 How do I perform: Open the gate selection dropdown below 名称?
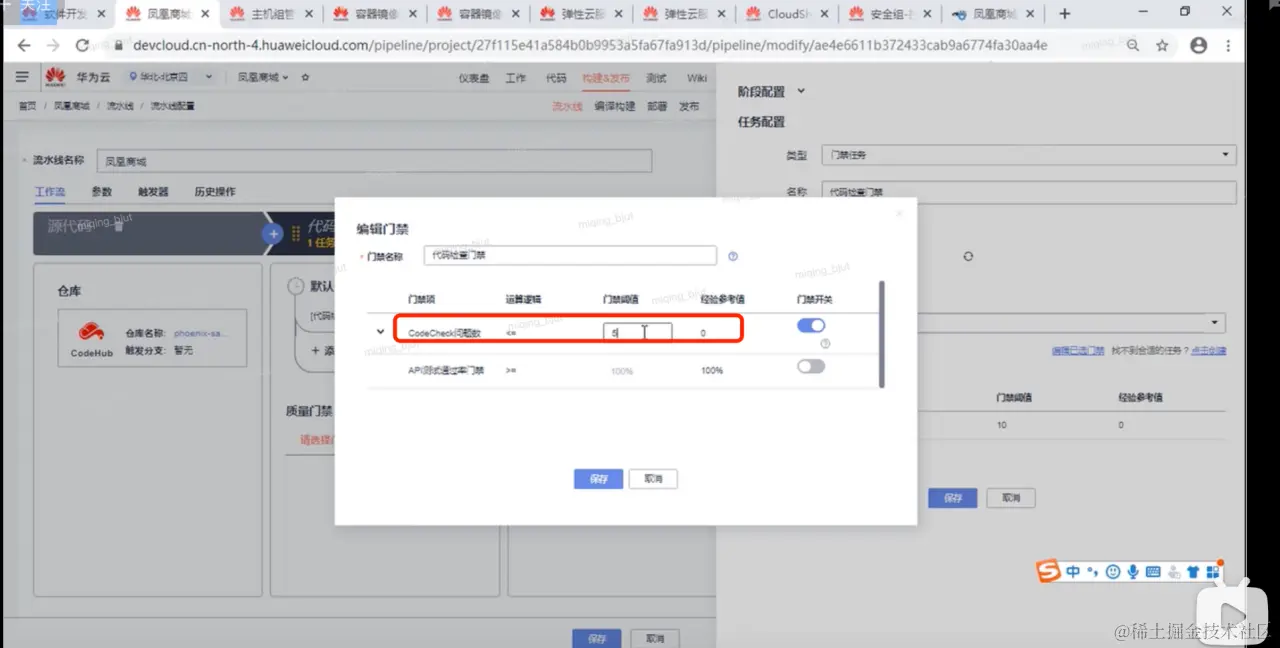click(1070, 323)
